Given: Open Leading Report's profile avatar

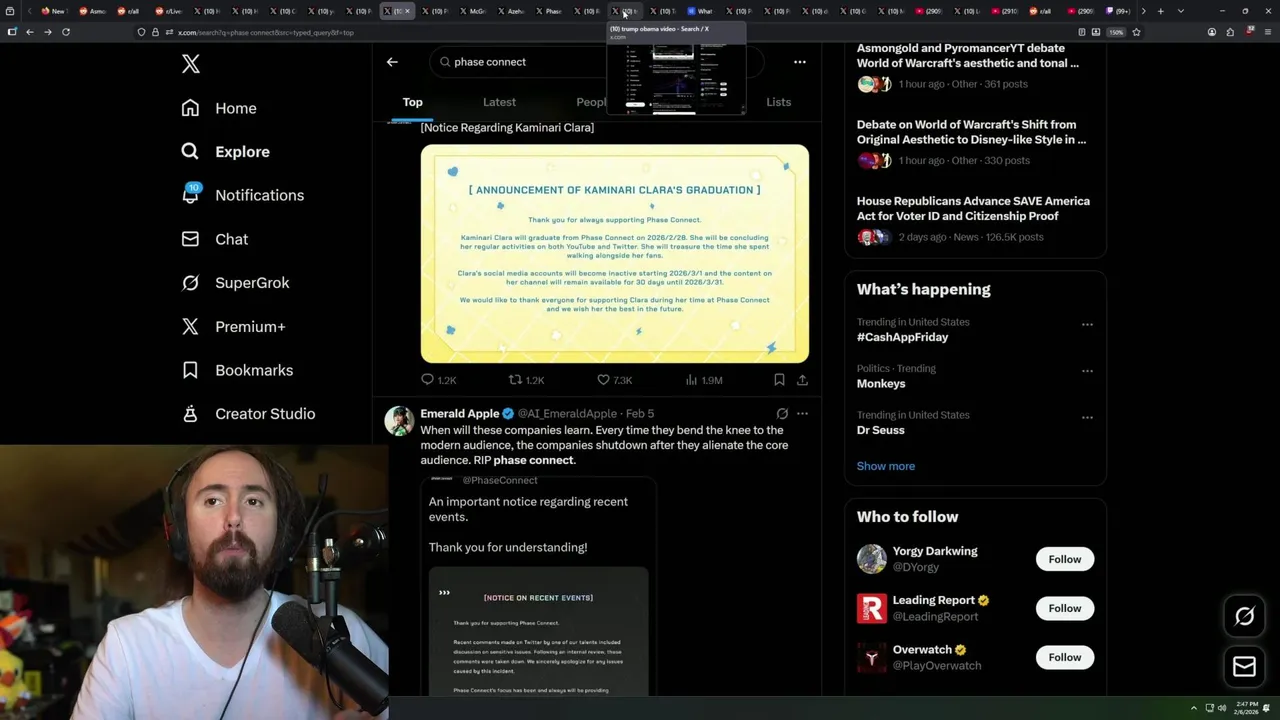Looking at the screenshot, I should pos(872,608).
